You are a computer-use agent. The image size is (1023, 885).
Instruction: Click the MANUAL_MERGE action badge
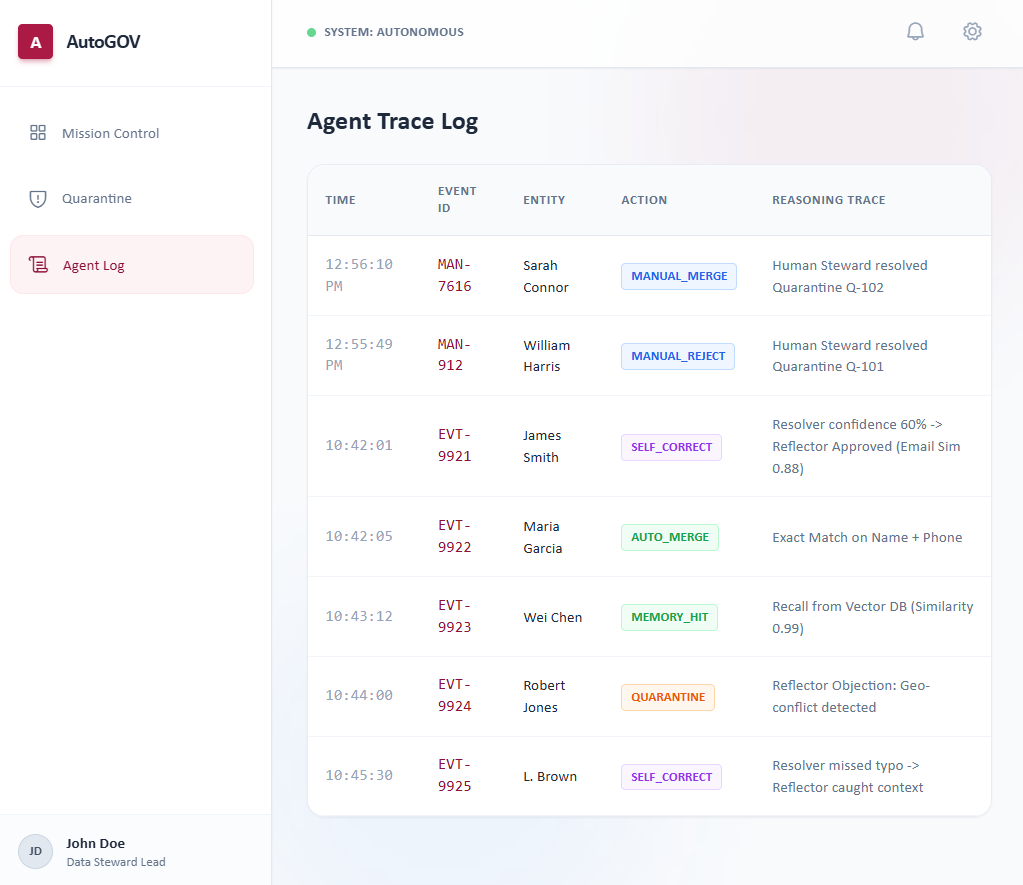pos(678,276)
